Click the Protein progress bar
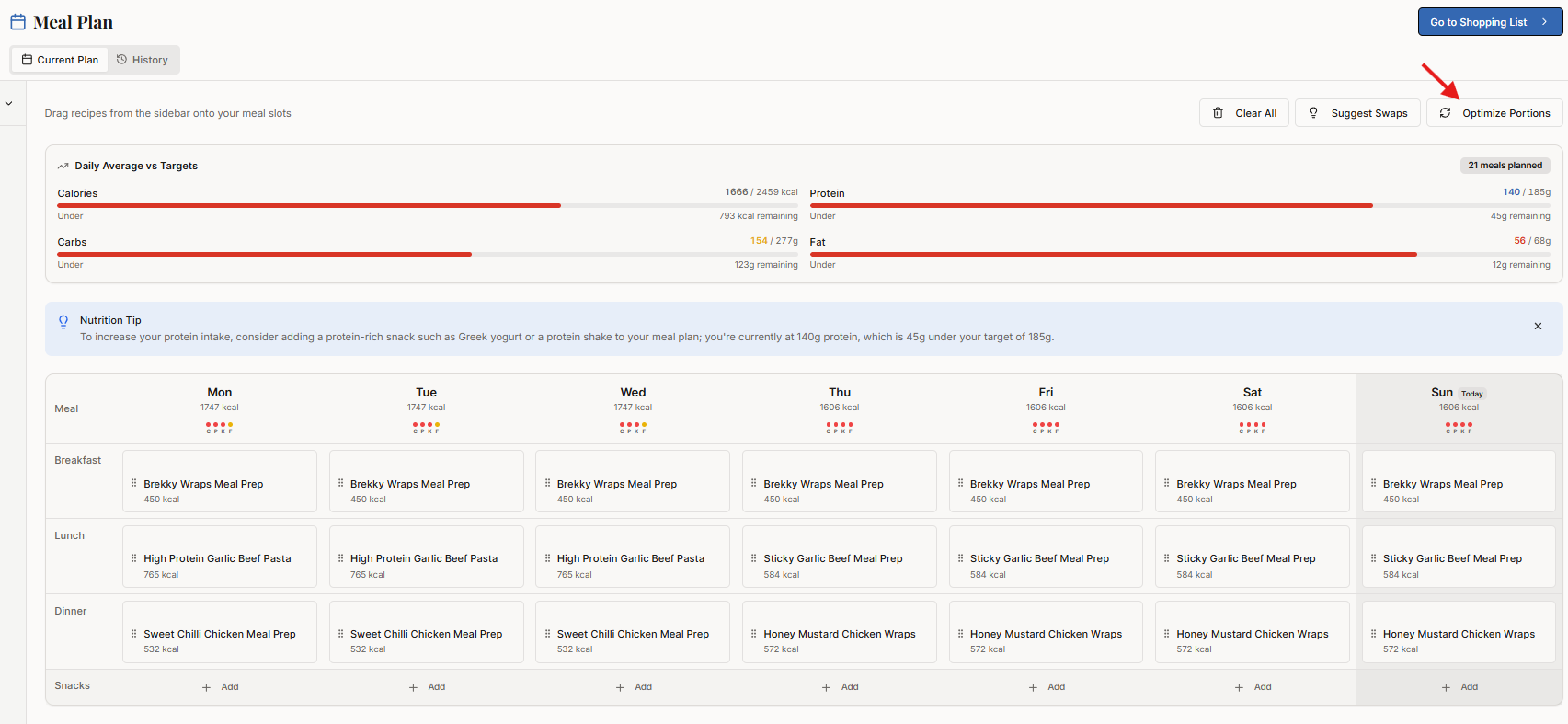 [x=1180, y=206]
